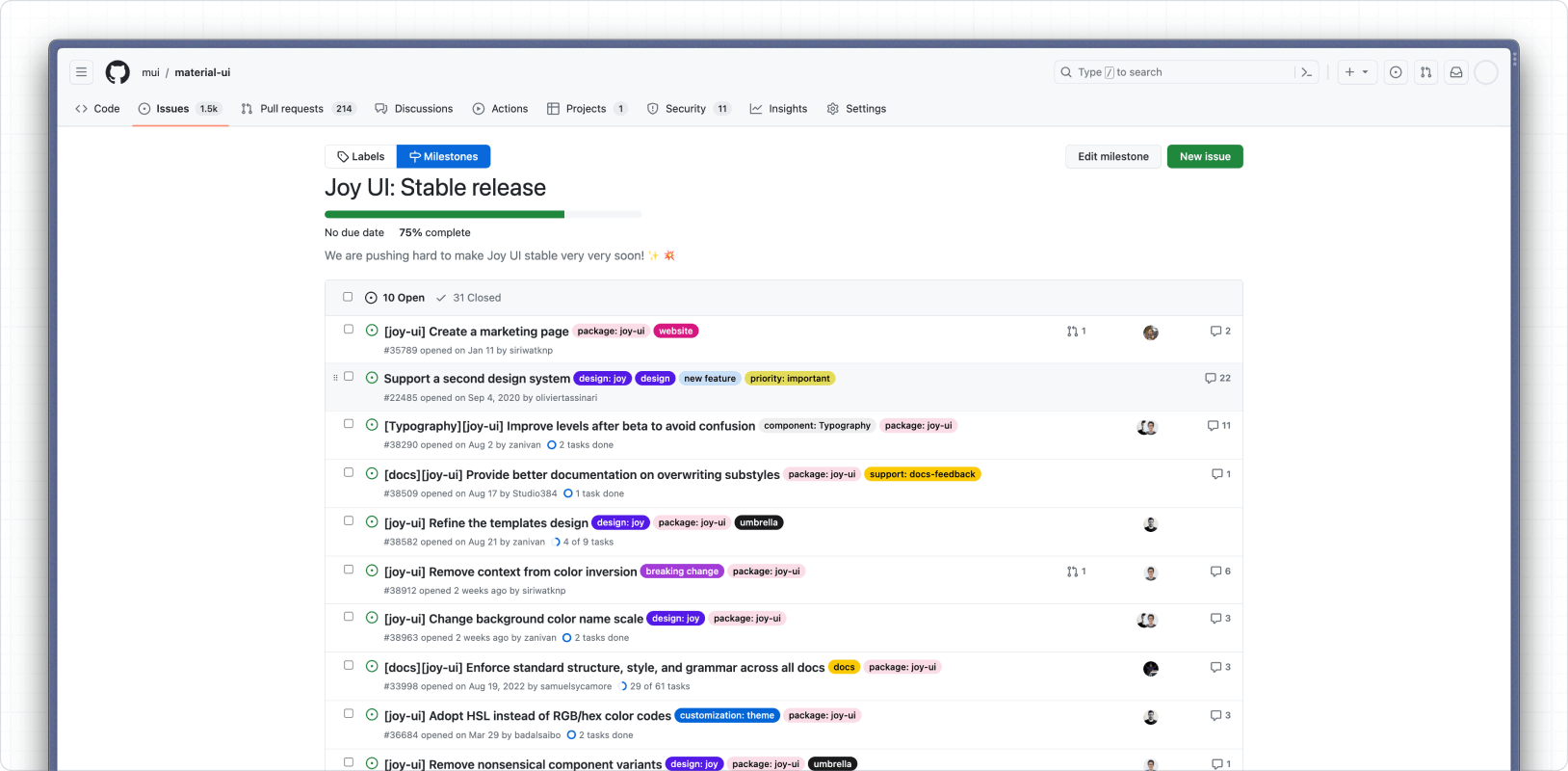Image resolution: width=1568 pixels, height=771 pixels.
Task: Click the milestone progress bar
Action: point(483,214)
